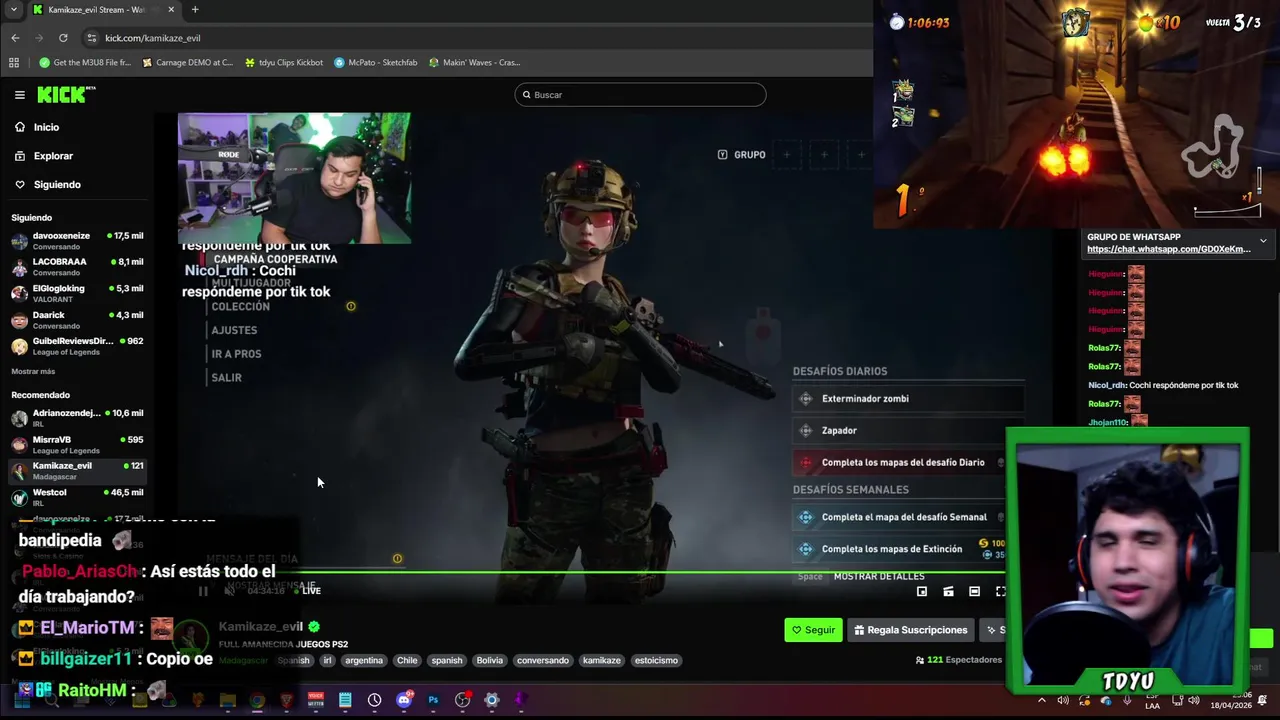Expand followed list with 'Mostrar más'
Screen dimensions: 1280x720
click(x=33, y=371)
